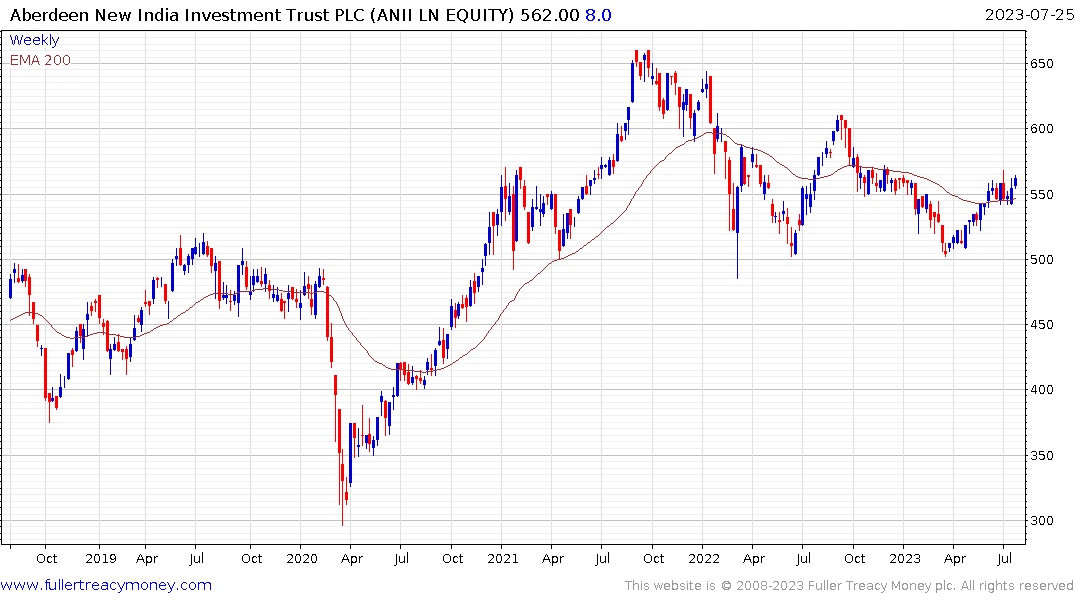The image size is (1075, 600).
Task: Click the copyright notice Fuller Treacy Money plc
Action: coord(849,586)
